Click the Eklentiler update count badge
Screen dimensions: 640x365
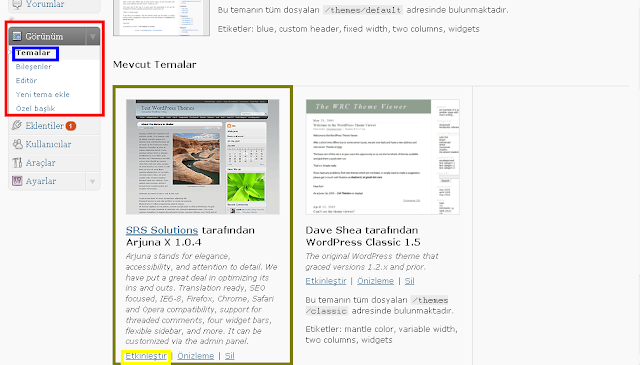pyautogui.click(x=71, y=126)
